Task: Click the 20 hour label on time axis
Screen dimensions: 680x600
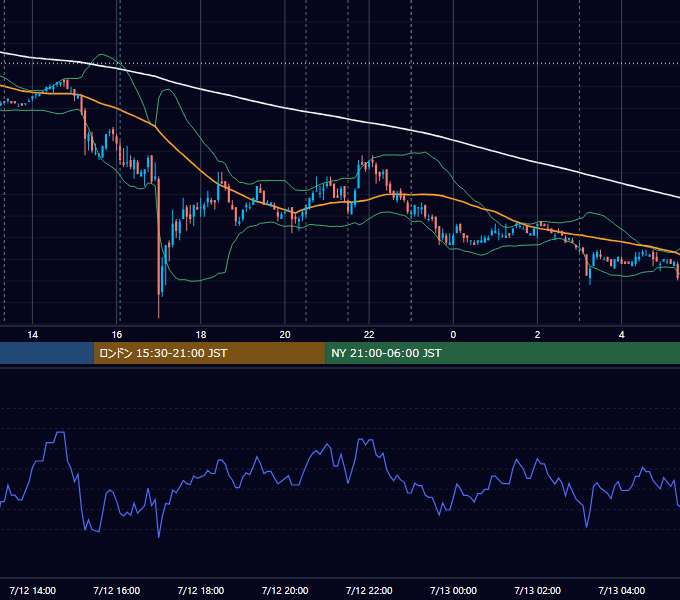Action: (285, 335)
